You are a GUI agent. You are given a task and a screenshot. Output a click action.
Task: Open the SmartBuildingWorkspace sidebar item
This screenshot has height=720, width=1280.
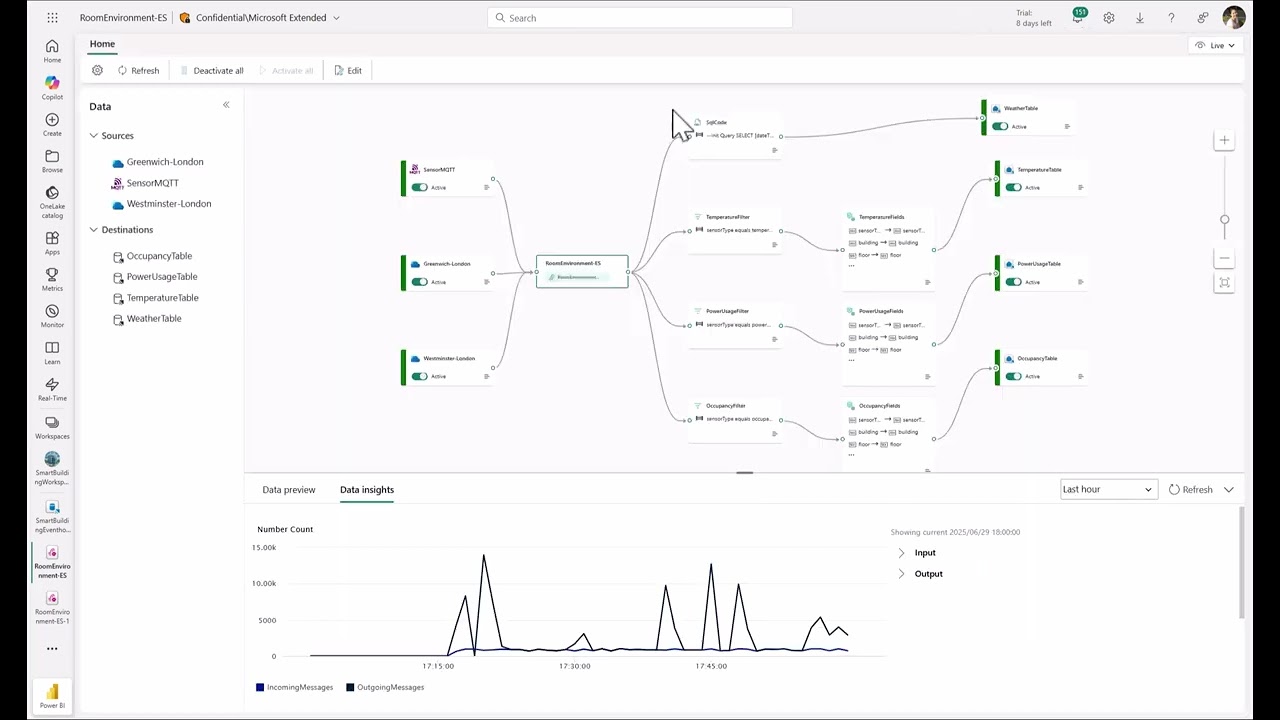[x=52, y=469]
